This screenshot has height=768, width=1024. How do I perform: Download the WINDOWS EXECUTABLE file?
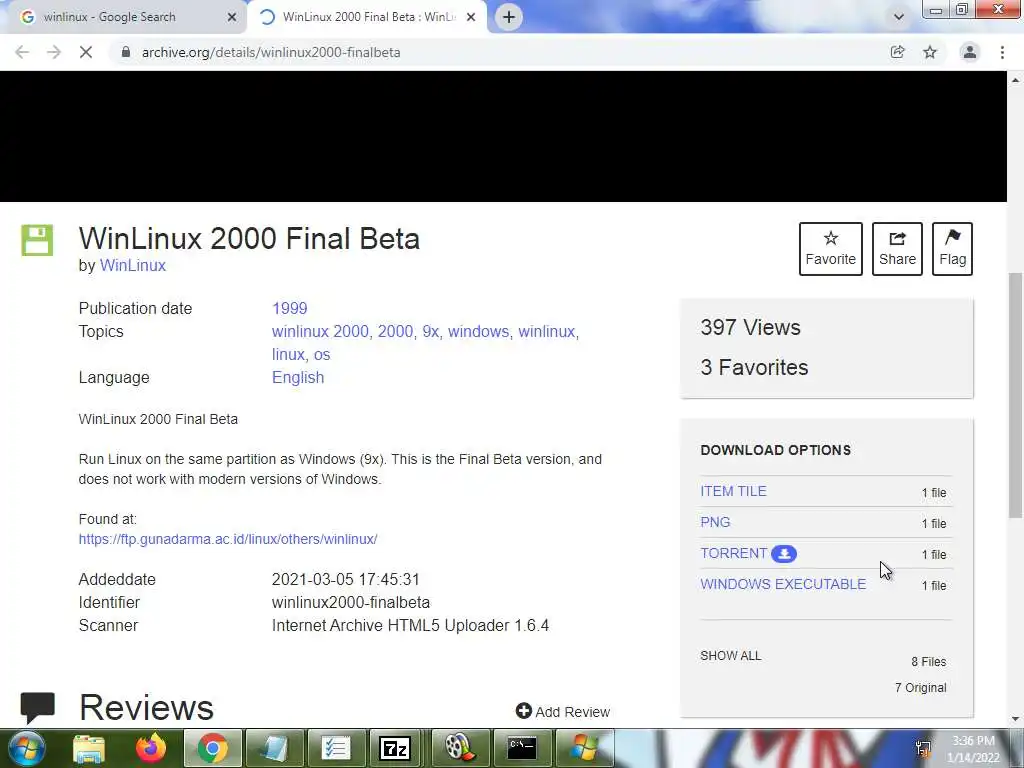coord(783,584)
